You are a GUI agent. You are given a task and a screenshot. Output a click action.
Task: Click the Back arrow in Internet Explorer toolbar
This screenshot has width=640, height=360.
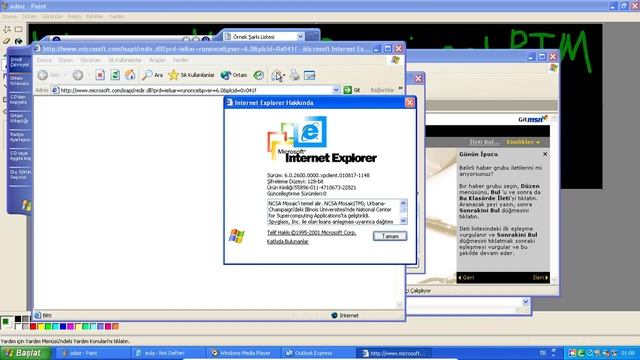pos(43,75)
